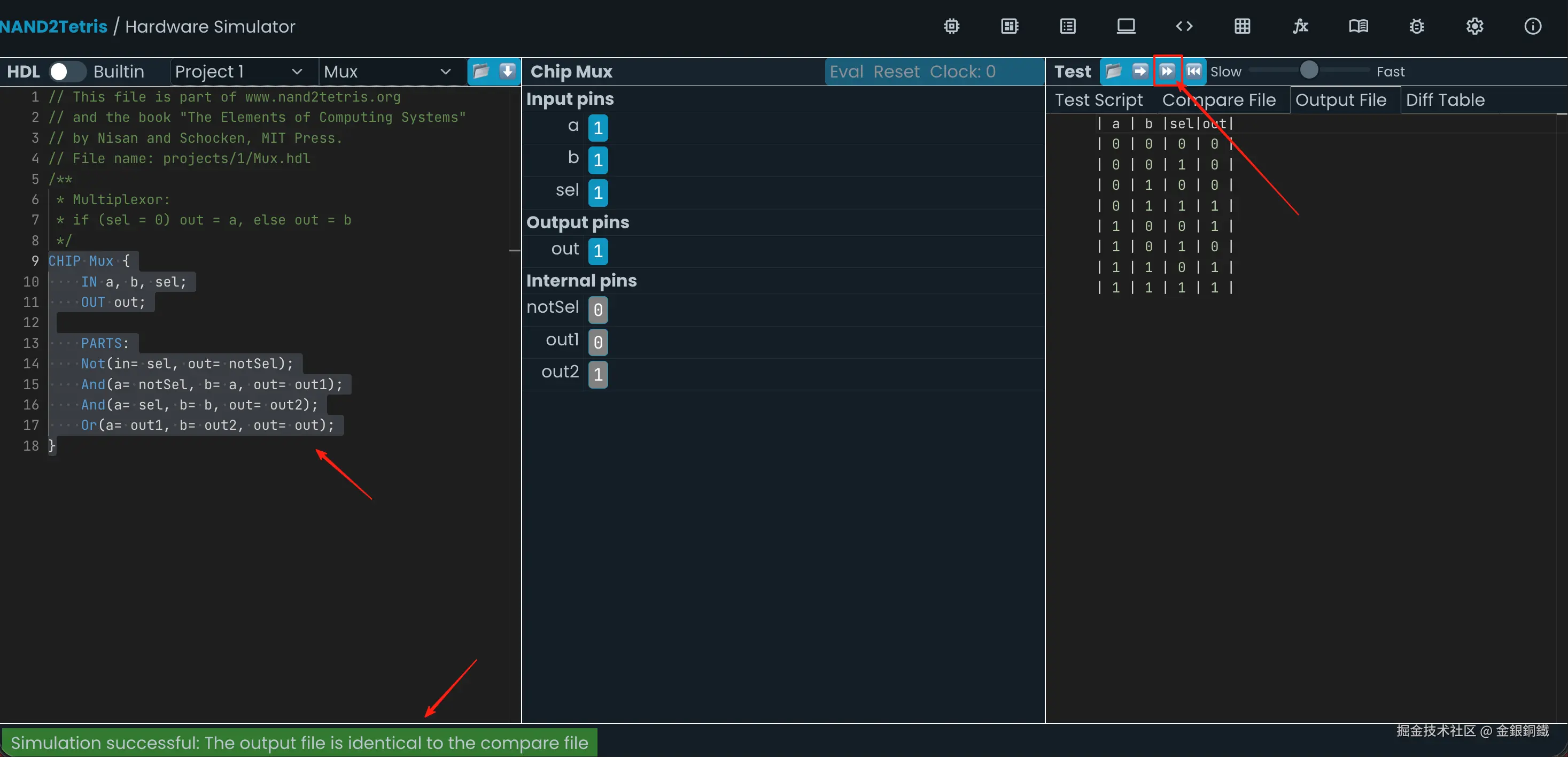This screenshot has width=1568, height=757.
Task: Open the Assembler list icon
Action: pos(1068,26)
